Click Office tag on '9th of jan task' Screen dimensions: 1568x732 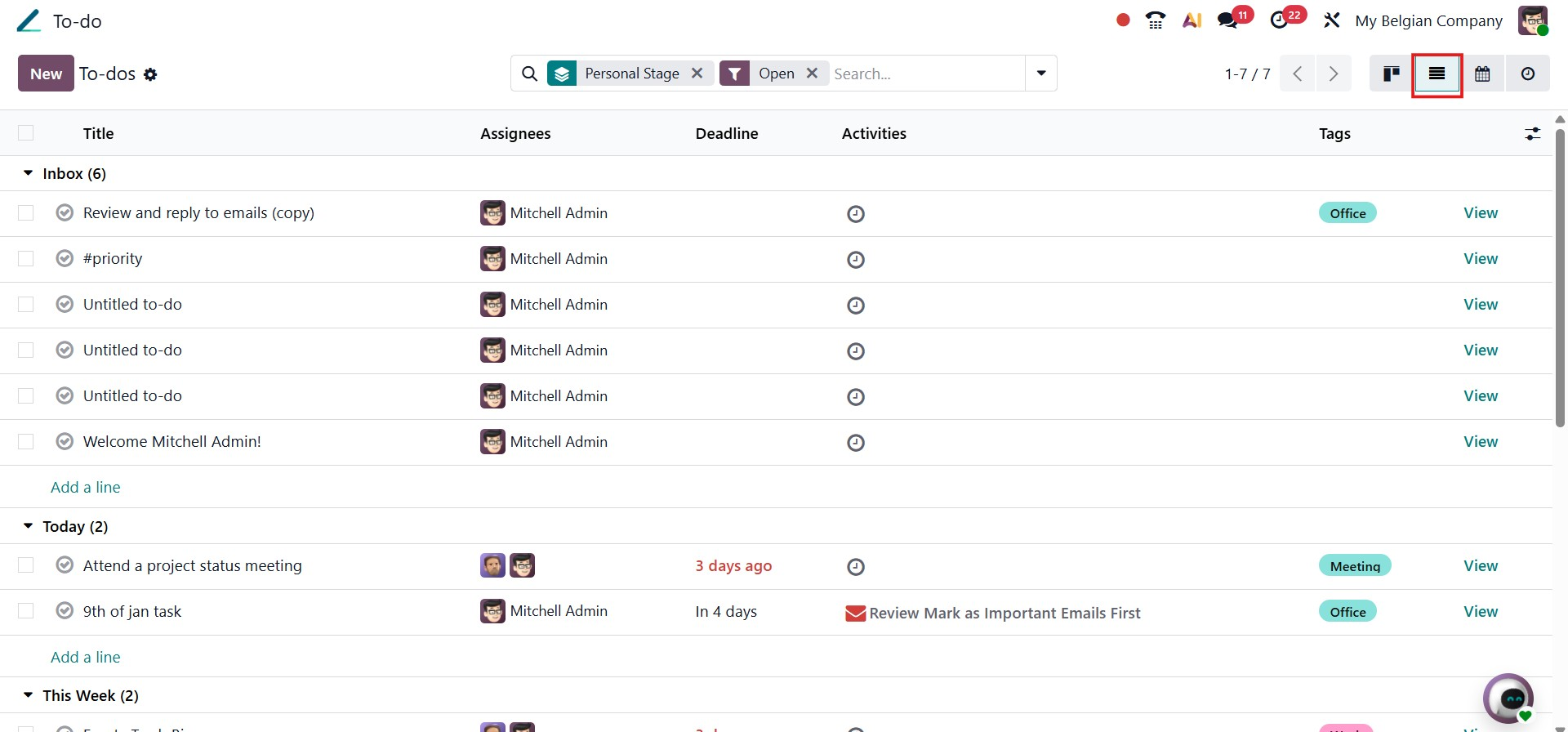click(1347, 611)
